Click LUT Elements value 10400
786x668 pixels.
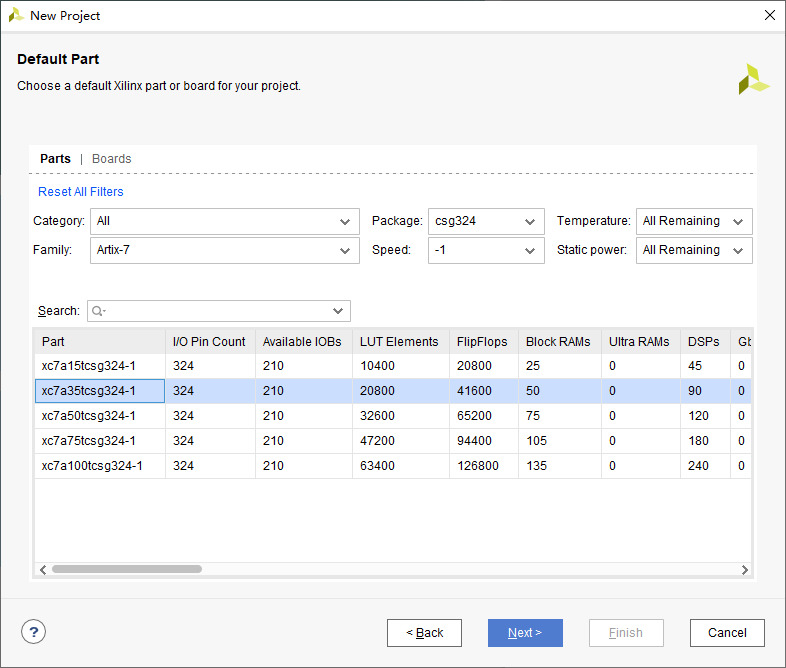[377, 366]
